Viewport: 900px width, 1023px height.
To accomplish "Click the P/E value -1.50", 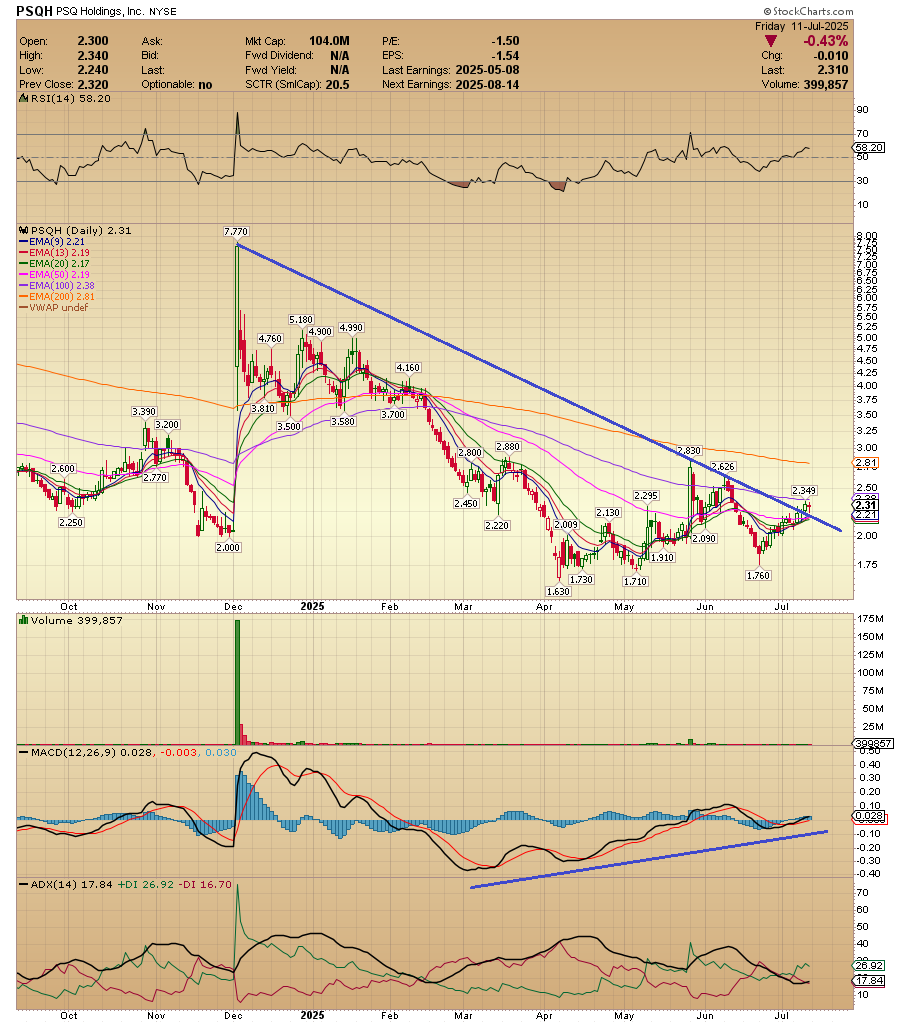I will [x=505, y=41].
